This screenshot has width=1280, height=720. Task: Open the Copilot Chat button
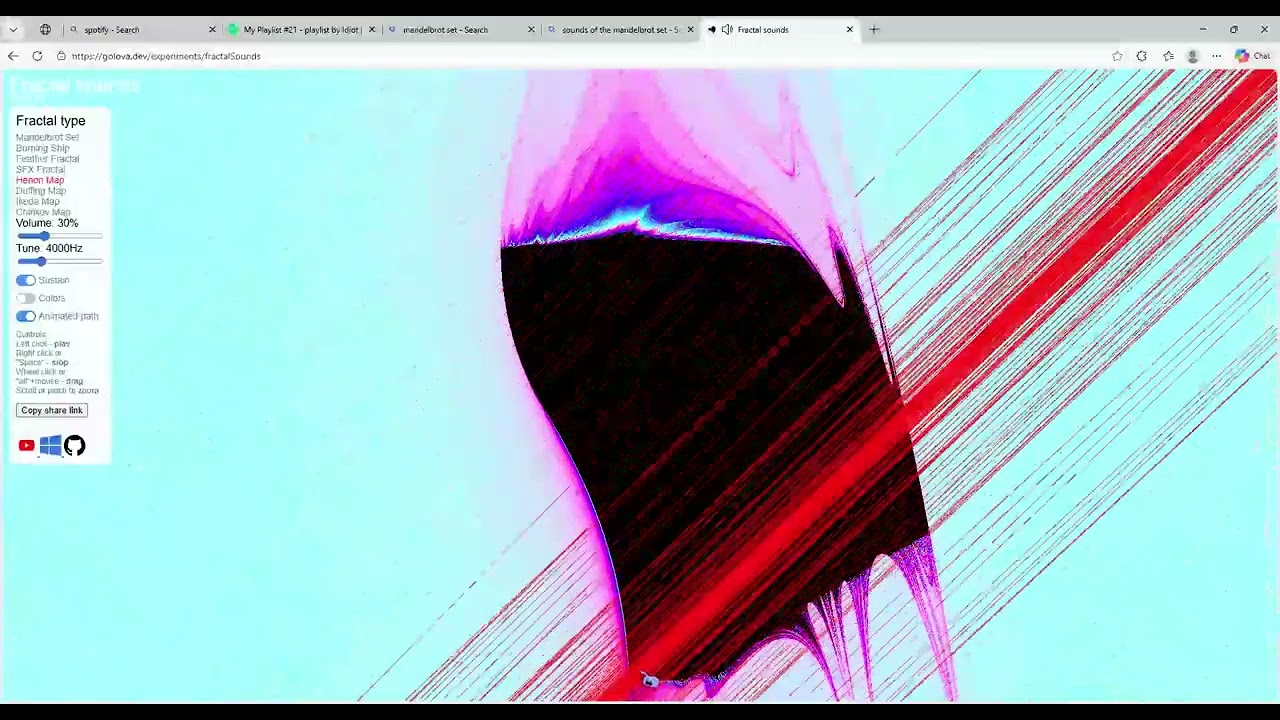pyautogui.click(x=1252, y=56)
